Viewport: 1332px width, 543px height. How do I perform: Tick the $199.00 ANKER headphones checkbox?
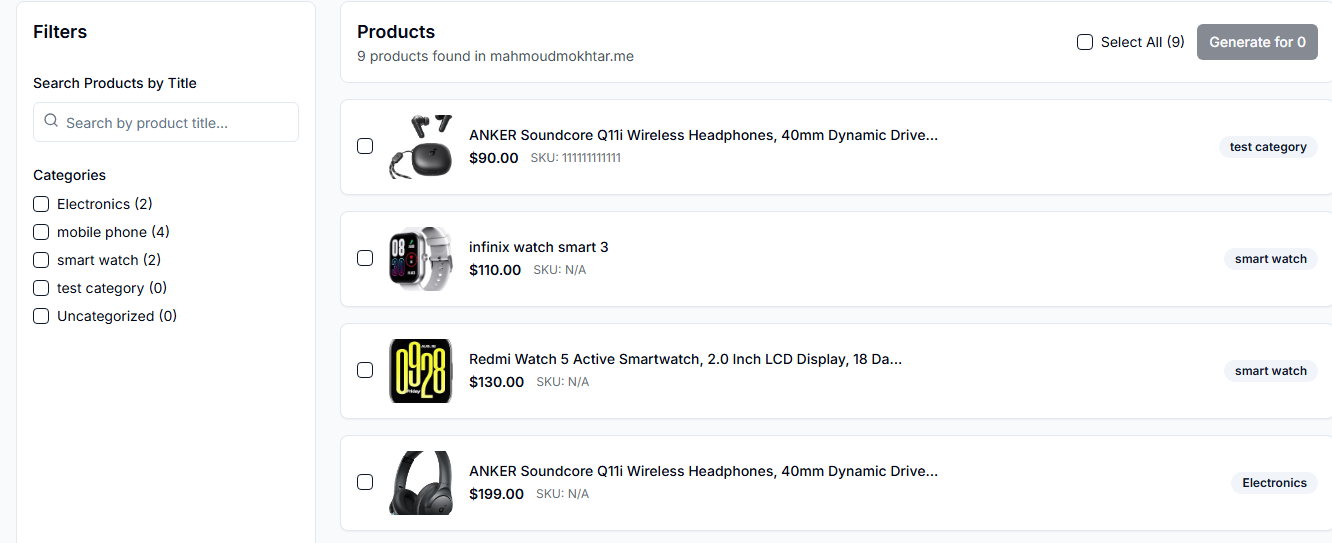tap(365, 482)
